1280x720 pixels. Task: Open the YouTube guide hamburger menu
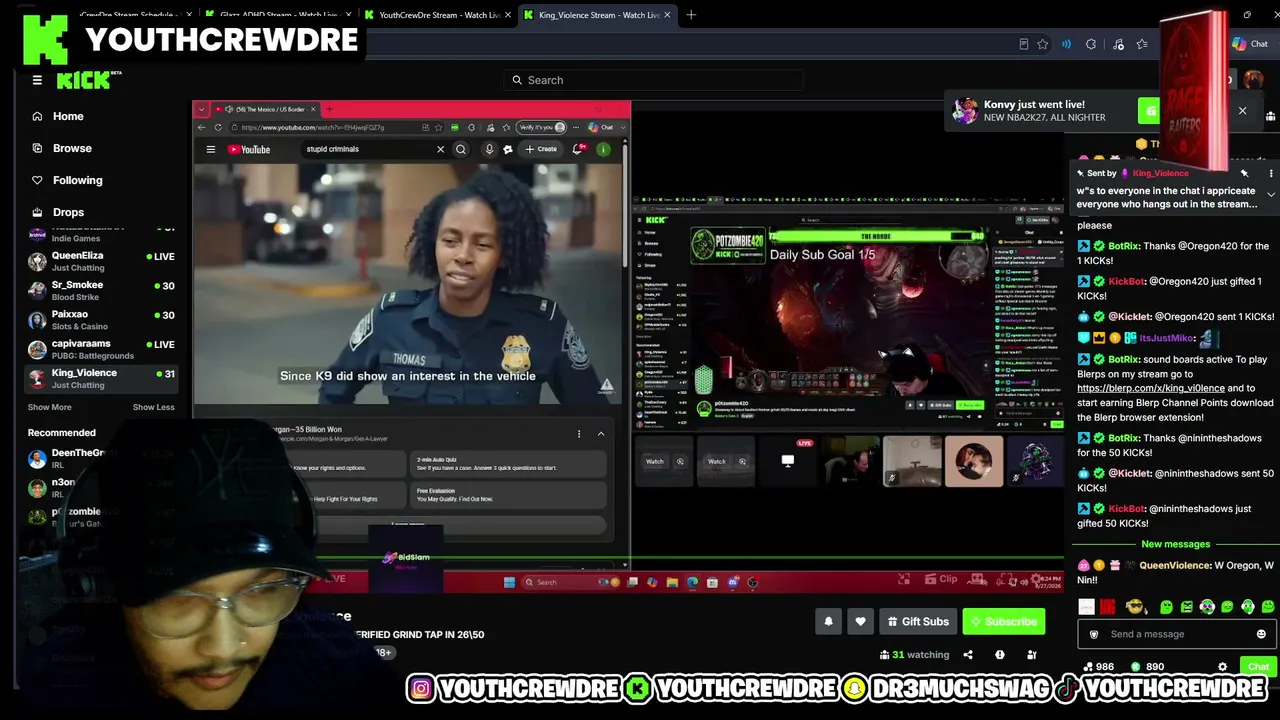click(x=210, y=149)
